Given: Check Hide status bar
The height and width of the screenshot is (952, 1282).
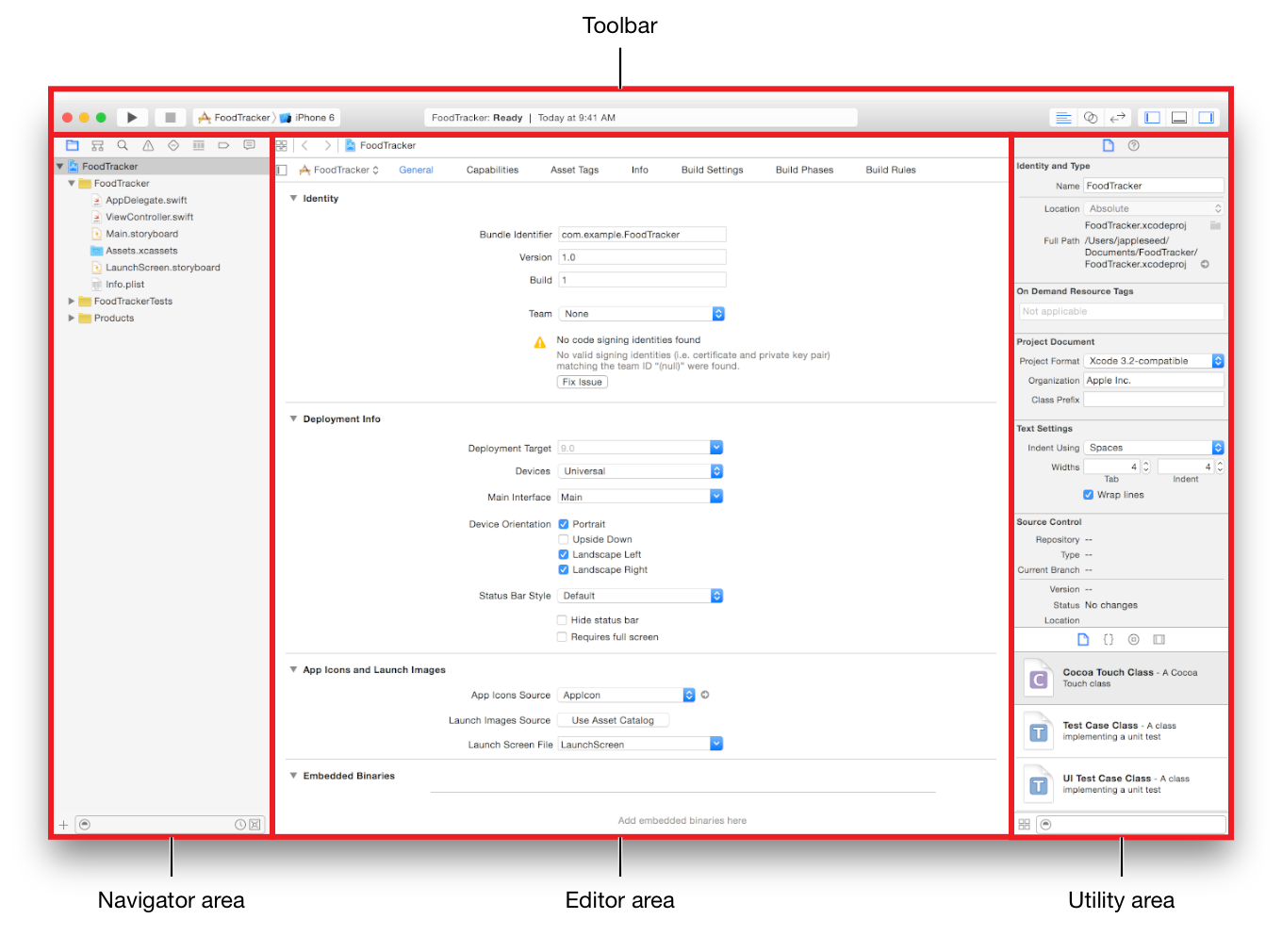Looking at the screenshot, I should (562, 620).
